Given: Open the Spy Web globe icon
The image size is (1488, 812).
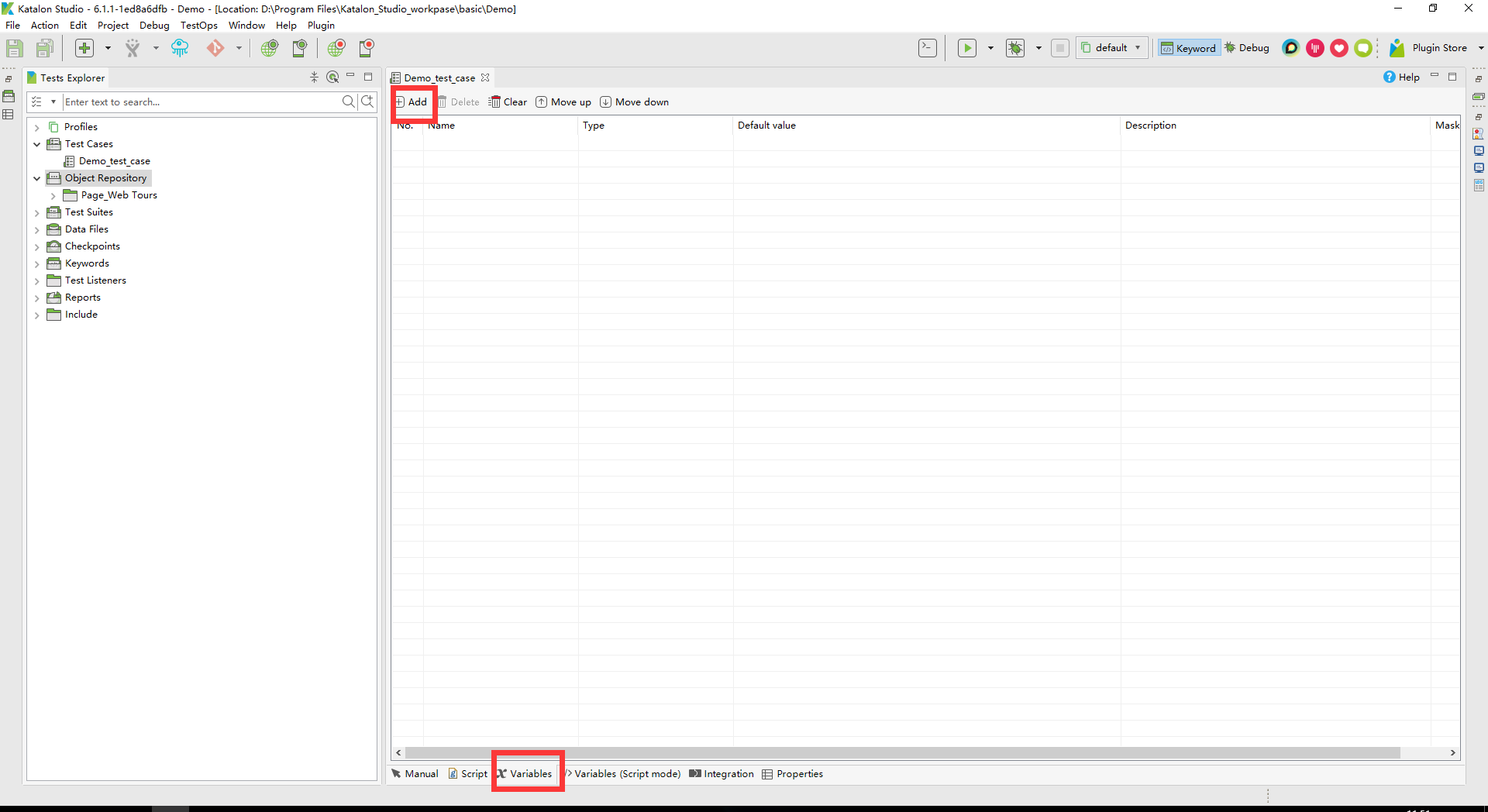Looking at the screenshot, I should (x=269, y=48).
